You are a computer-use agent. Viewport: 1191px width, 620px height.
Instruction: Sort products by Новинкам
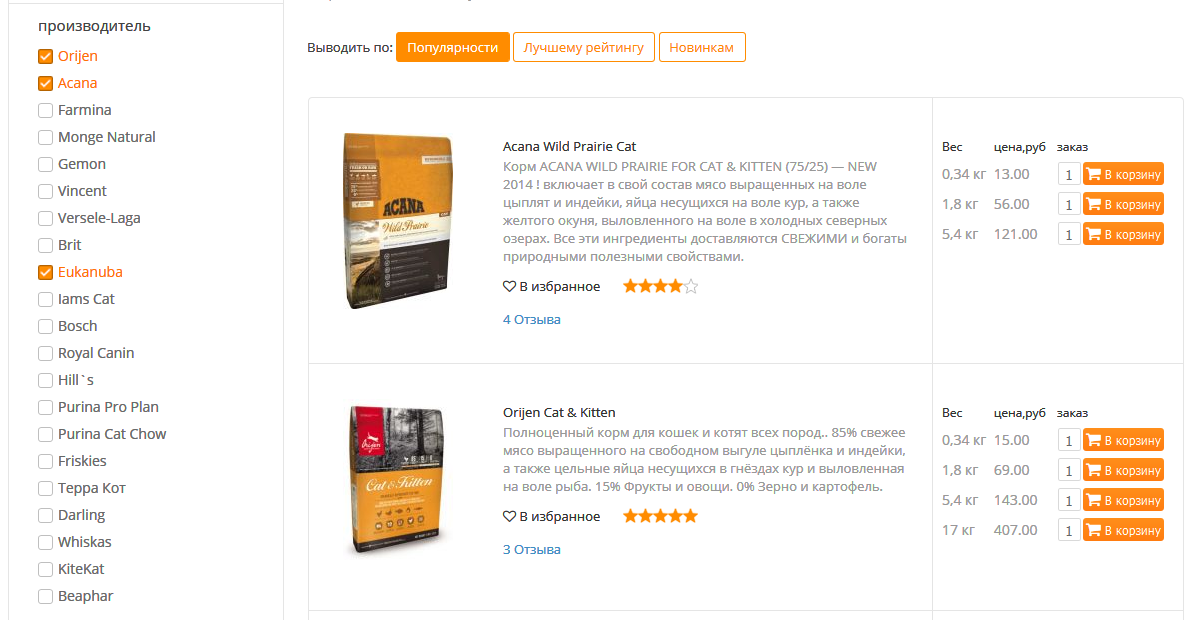(702, 47)
